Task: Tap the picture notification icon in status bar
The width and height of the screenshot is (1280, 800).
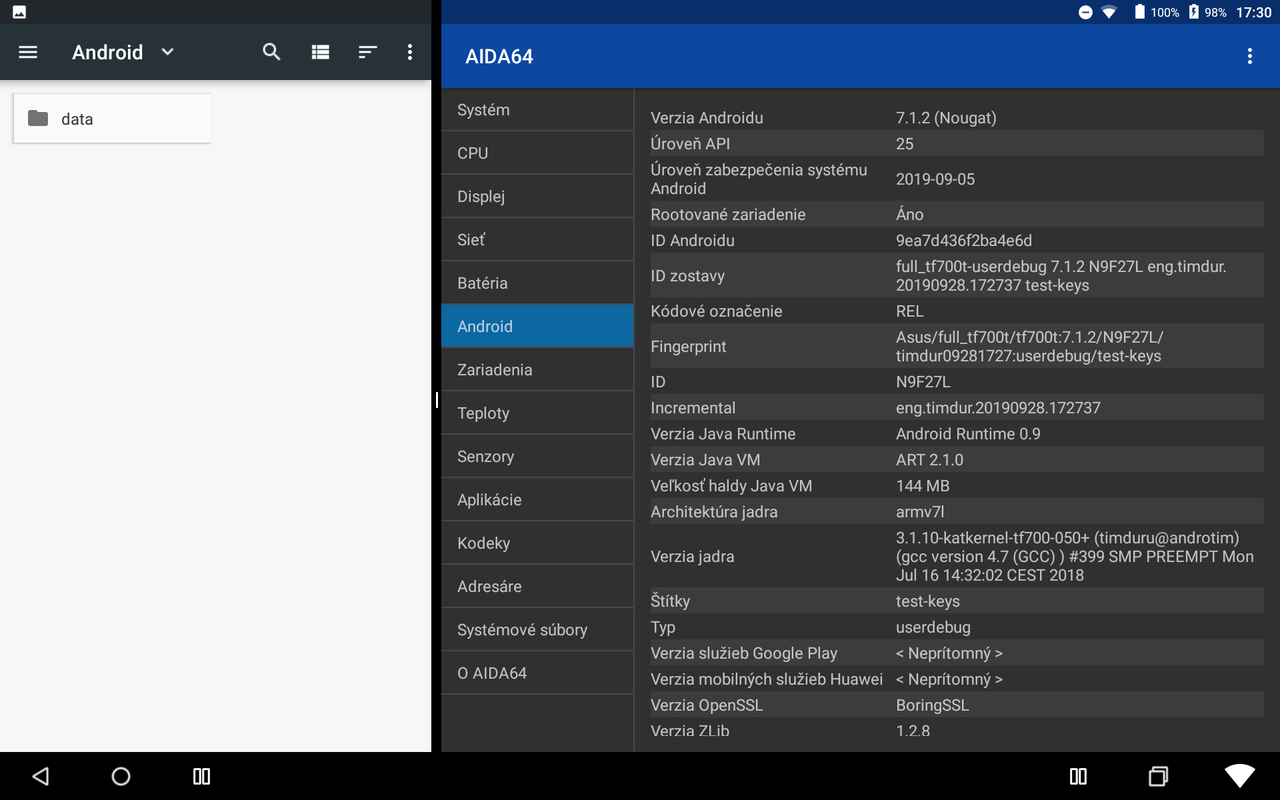Action: [19, 12]
